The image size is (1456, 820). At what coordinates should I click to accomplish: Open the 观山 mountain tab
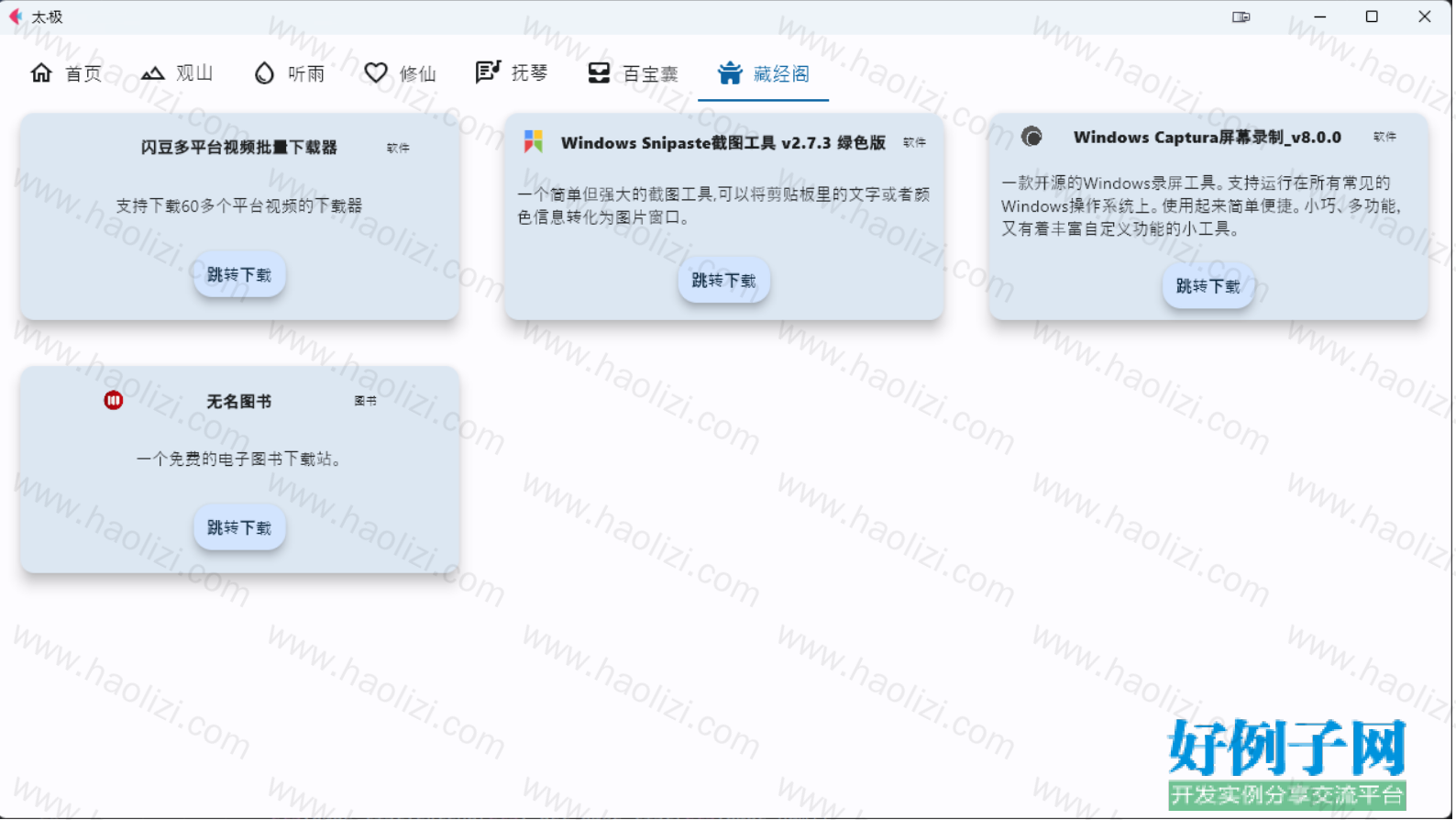pos(178,73)
